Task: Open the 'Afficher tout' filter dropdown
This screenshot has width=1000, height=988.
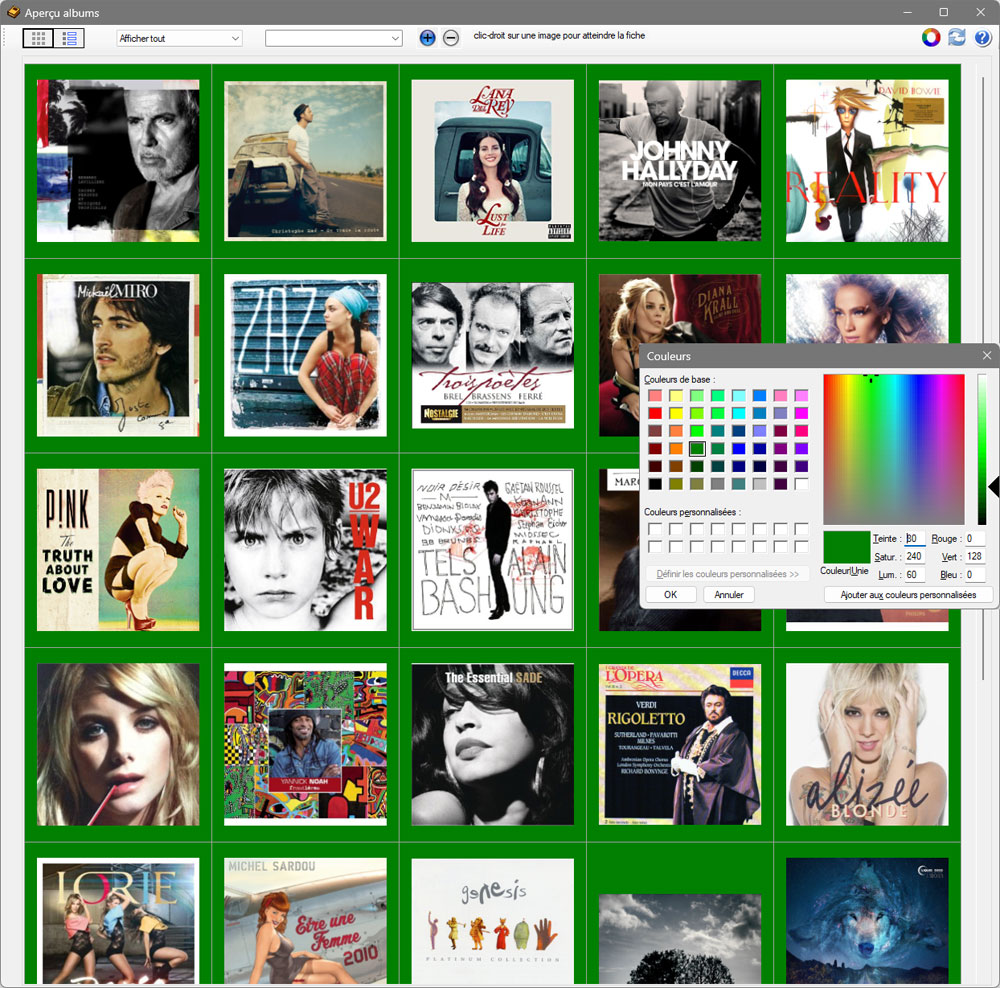Action: [179, 38]
